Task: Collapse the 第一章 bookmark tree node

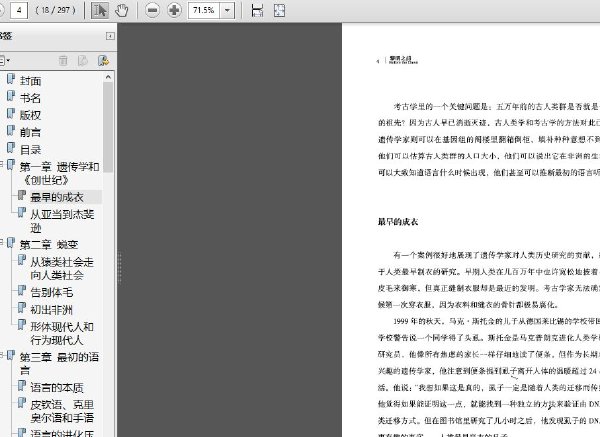Action: coord(2,165)
